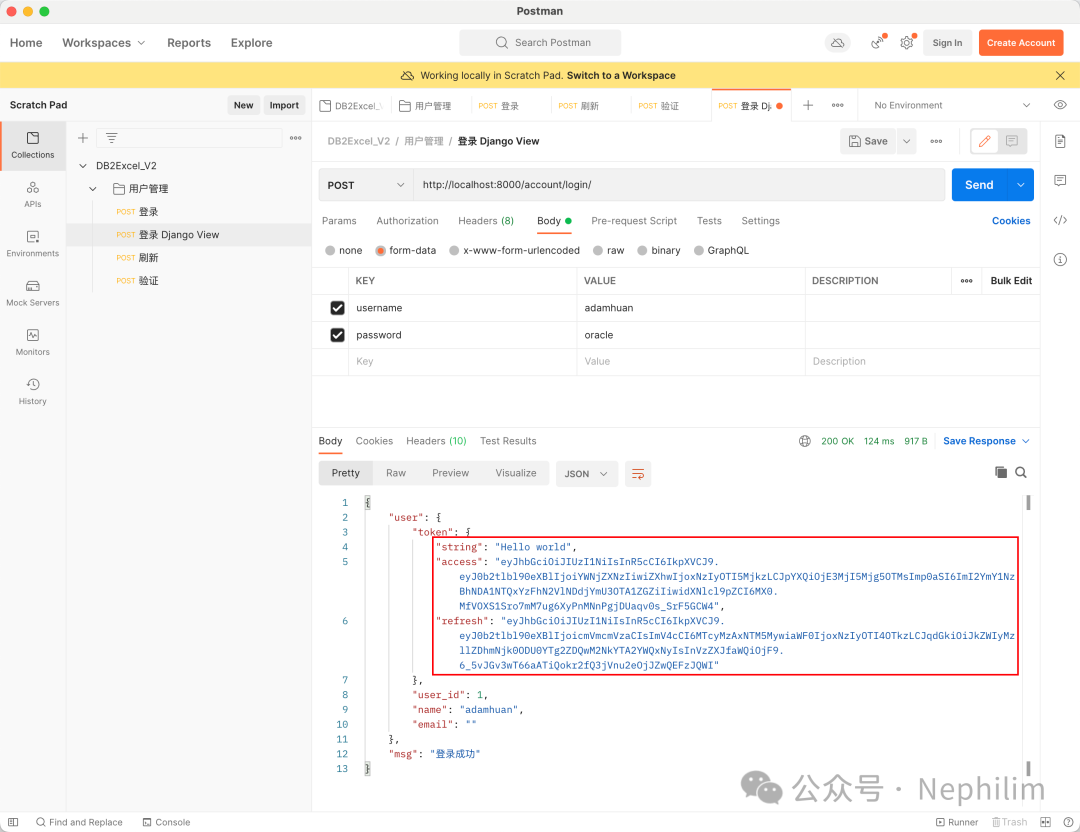Open more actions ellipsis next to Save
The width and height of the screenshot is (1080, 832).
point(936,141)
